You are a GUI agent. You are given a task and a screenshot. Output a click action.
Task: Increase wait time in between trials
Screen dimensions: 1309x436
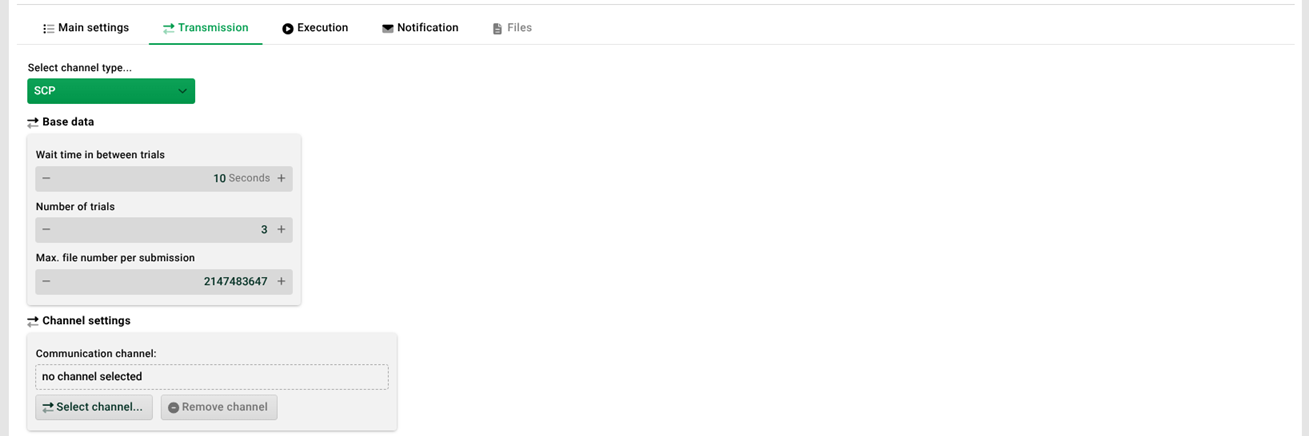pyautogui.click(x=281, y=178)
